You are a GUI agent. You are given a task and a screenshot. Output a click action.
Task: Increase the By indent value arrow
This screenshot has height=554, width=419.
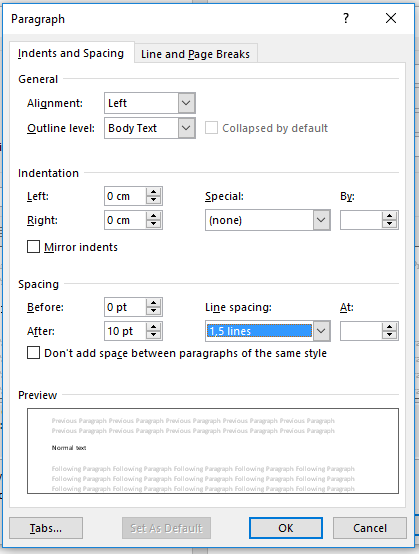coord(390,216)
